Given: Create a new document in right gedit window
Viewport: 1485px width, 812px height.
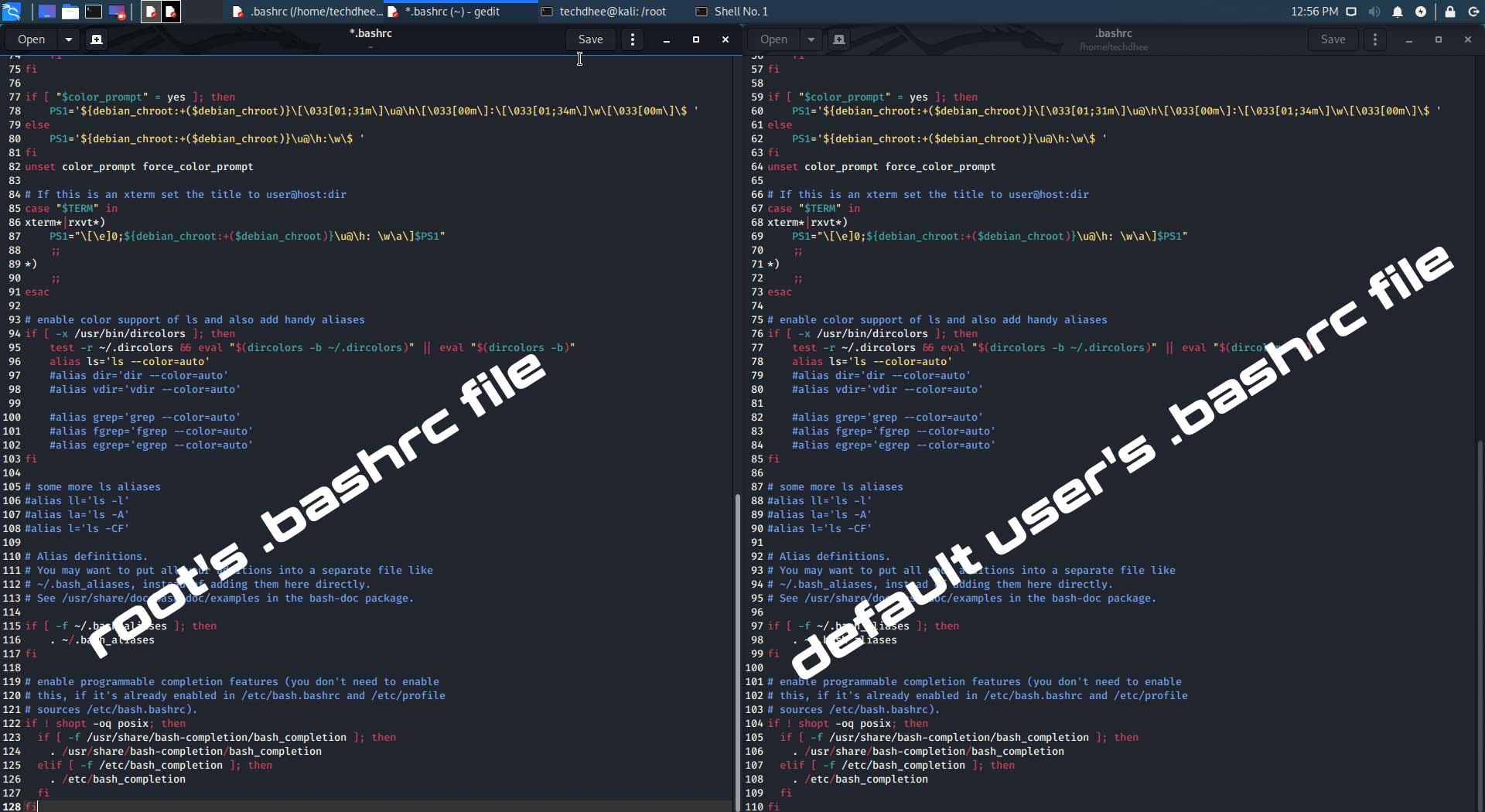Looking at the screenshot, I should pyautogui.click(x=839, y=39).
